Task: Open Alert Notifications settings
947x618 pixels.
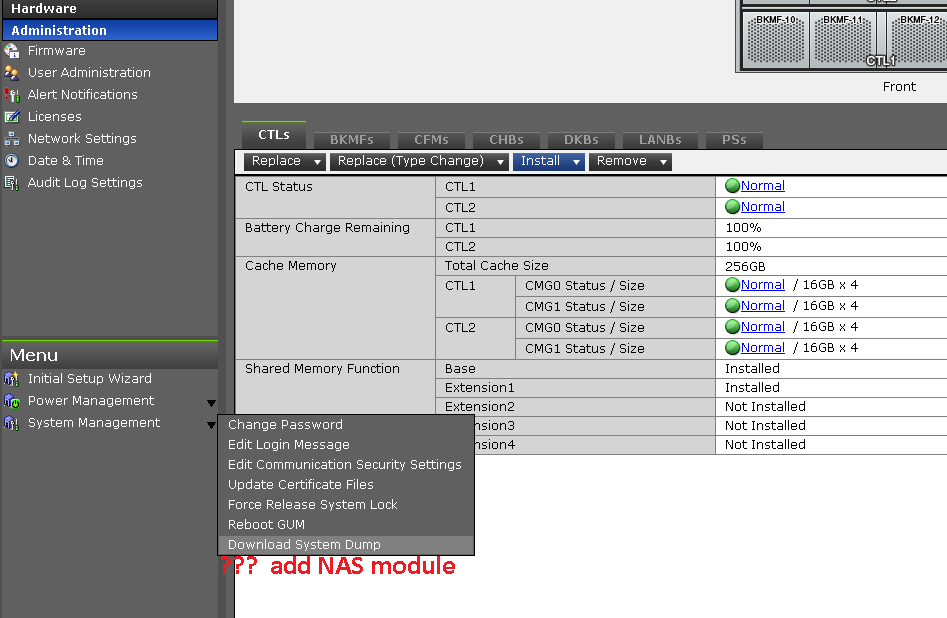Action: pyautogui.click(x=83, y=95)
